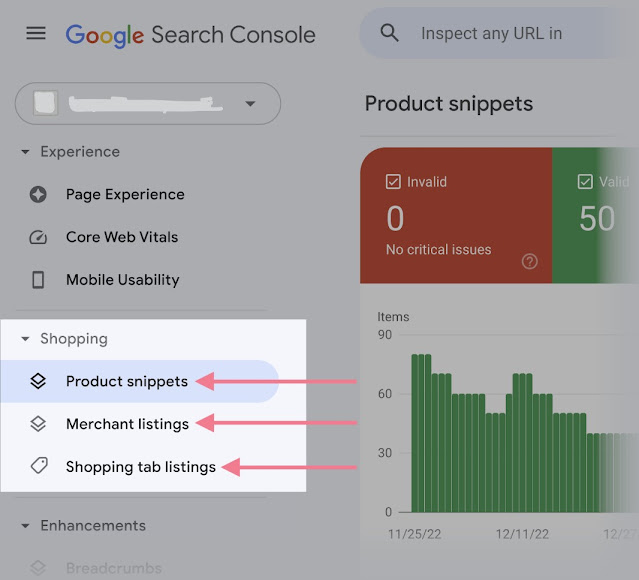Toggle the Invalid checkbox
The height and width of the screenshot is (580, 639).
pos(393,182)
